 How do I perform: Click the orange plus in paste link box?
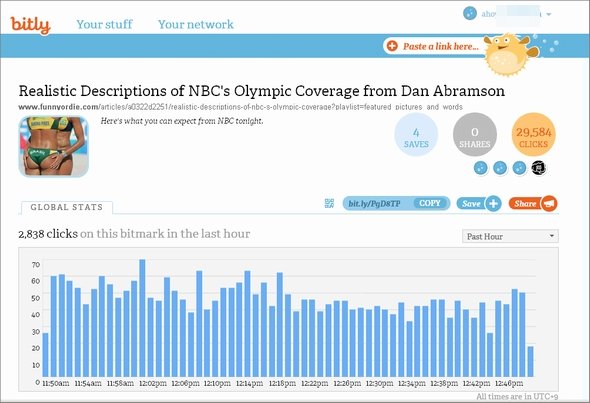coord(392,46)
